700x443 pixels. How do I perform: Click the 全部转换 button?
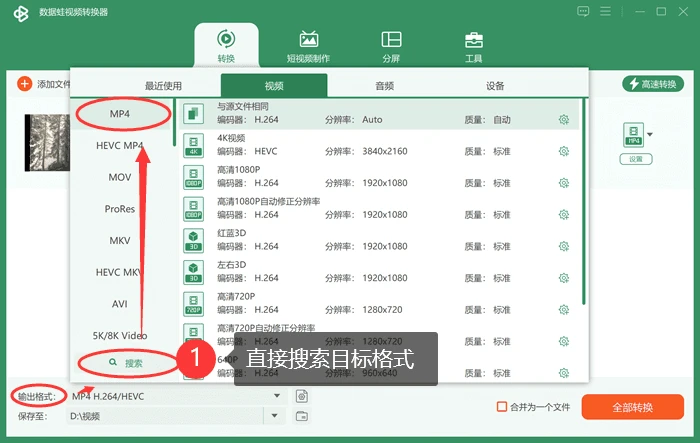pyautogui.click(x=633, y=407)
